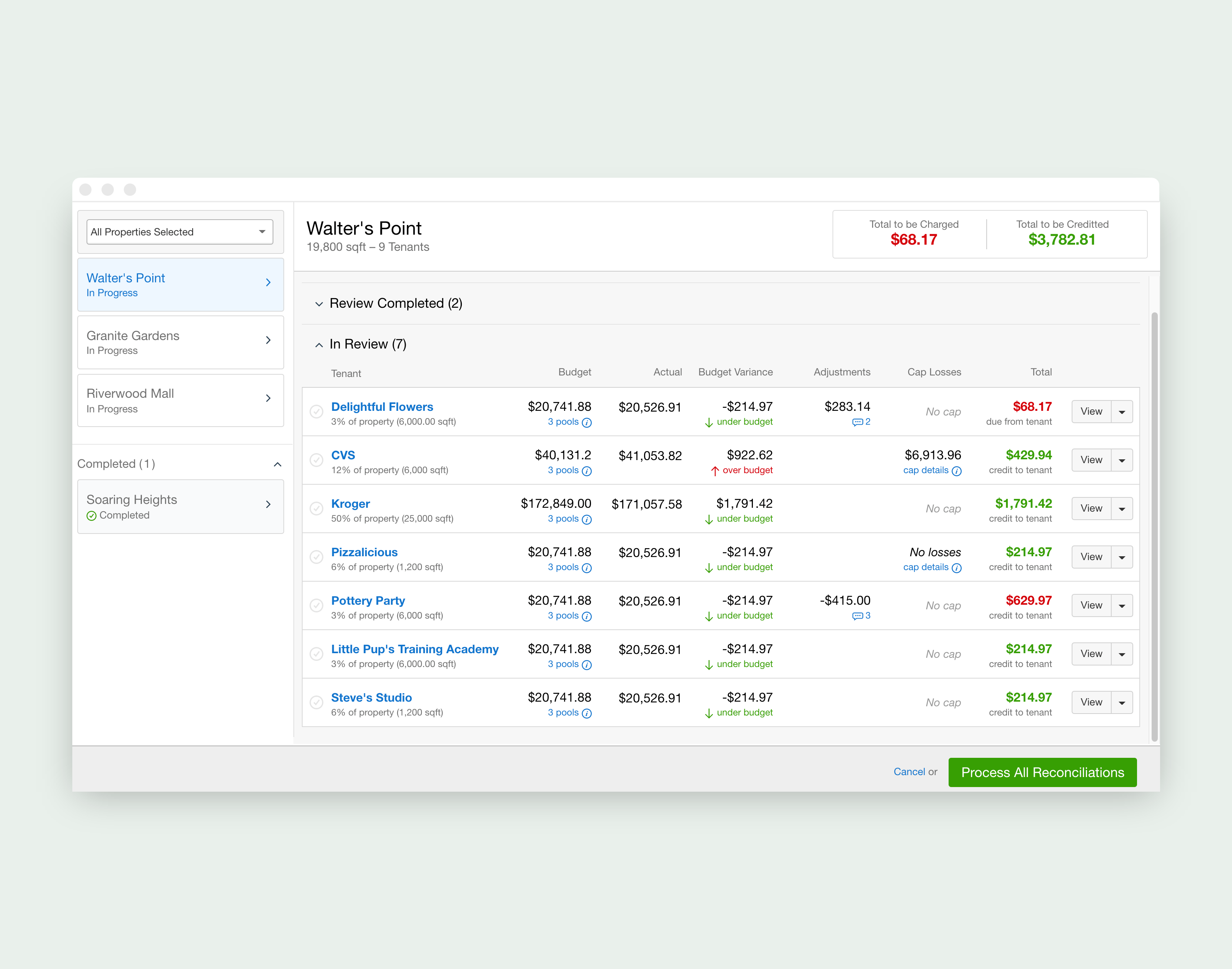1232x969 pixels.
Task: Click info icon next to CVS pools
Action: (x=587, y=471)
